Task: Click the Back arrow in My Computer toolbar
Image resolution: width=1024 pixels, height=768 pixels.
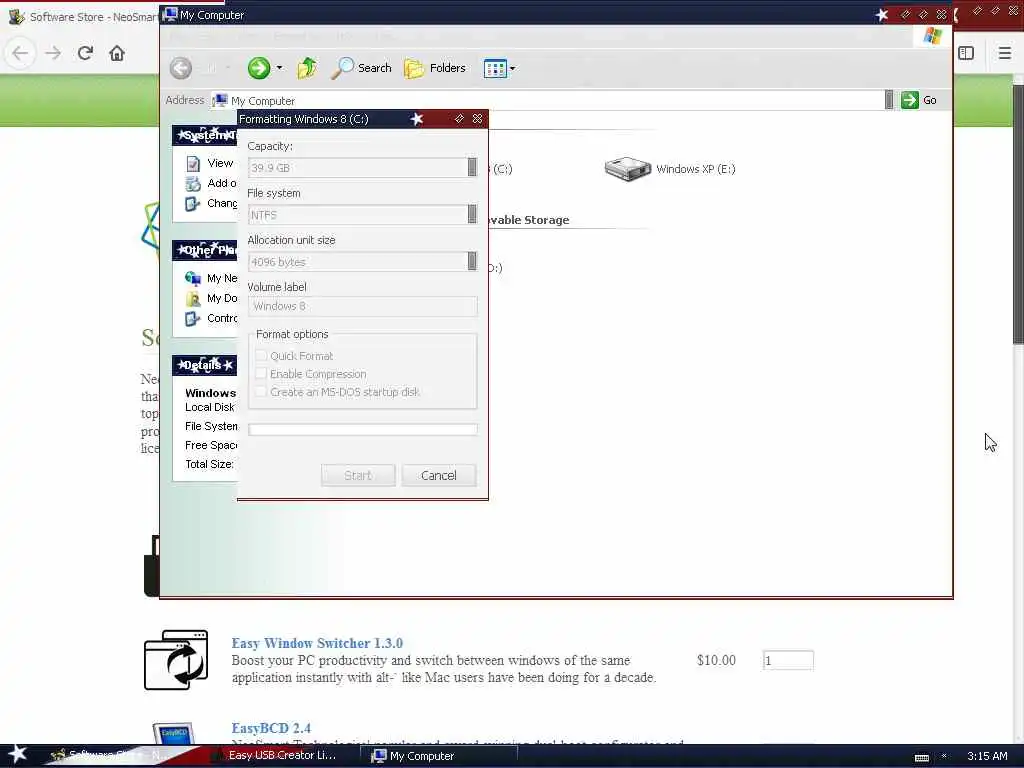Action: click(x=181, y=68)
